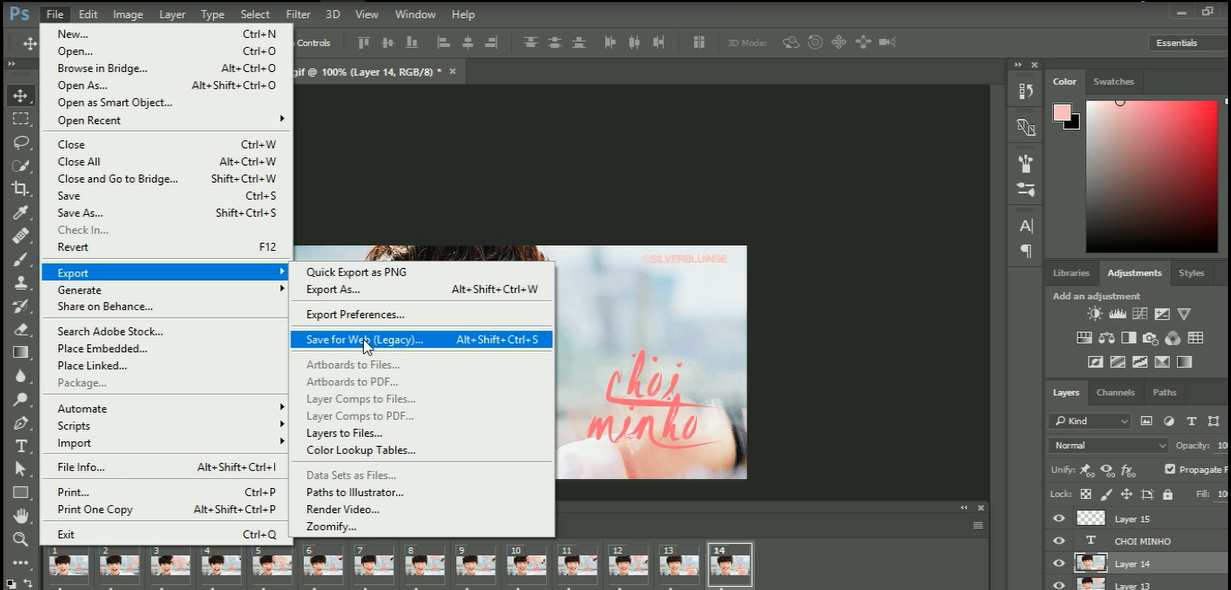This screenshot has width=1231, height=590.
Task: Click the foreground color swatch
Action: point(1062,112)
